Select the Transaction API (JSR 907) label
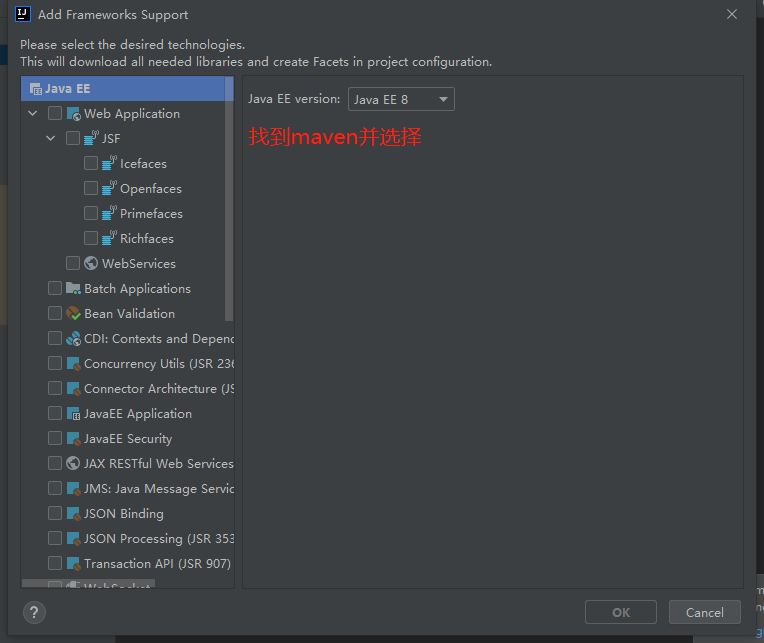 (x=157, y=564)
